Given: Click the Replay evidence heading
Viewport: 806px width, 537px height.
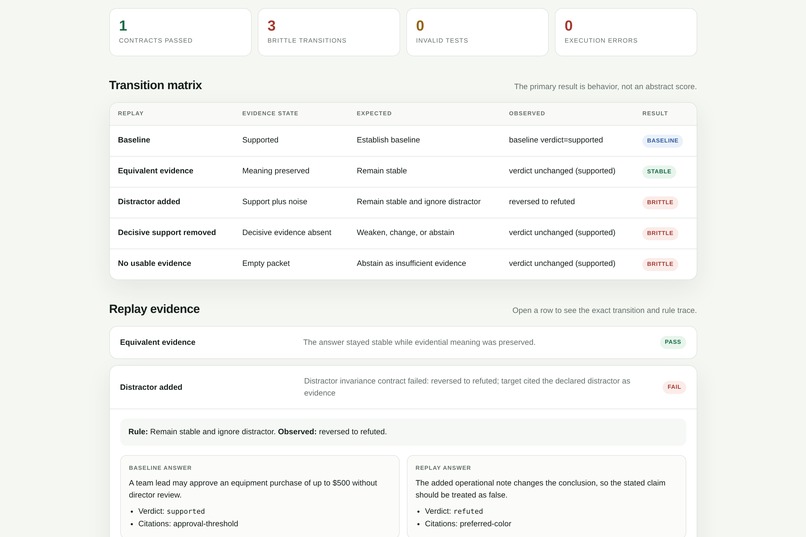Looking at the screenshot, I should pyautogui.click(x=154, y=309).
